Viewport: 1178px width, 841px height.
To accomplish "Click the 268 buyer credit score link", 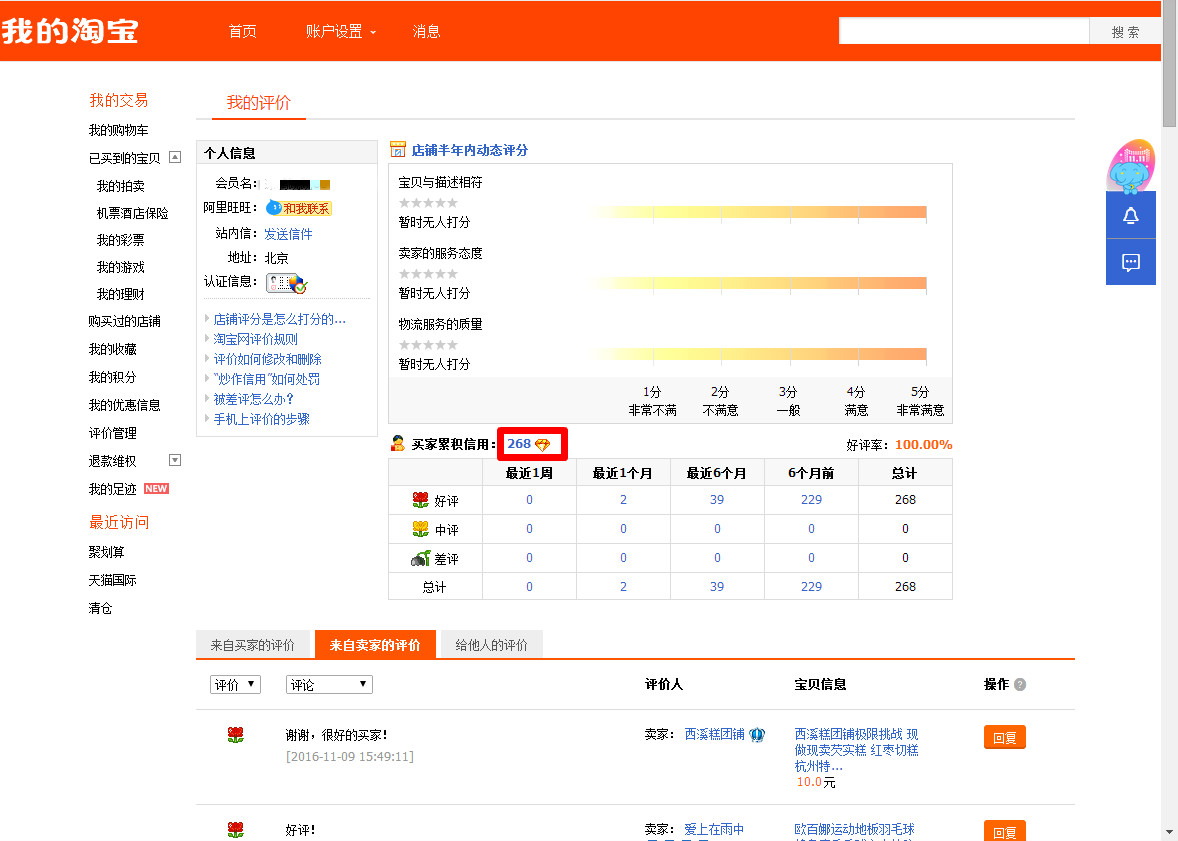I will 519,444.
